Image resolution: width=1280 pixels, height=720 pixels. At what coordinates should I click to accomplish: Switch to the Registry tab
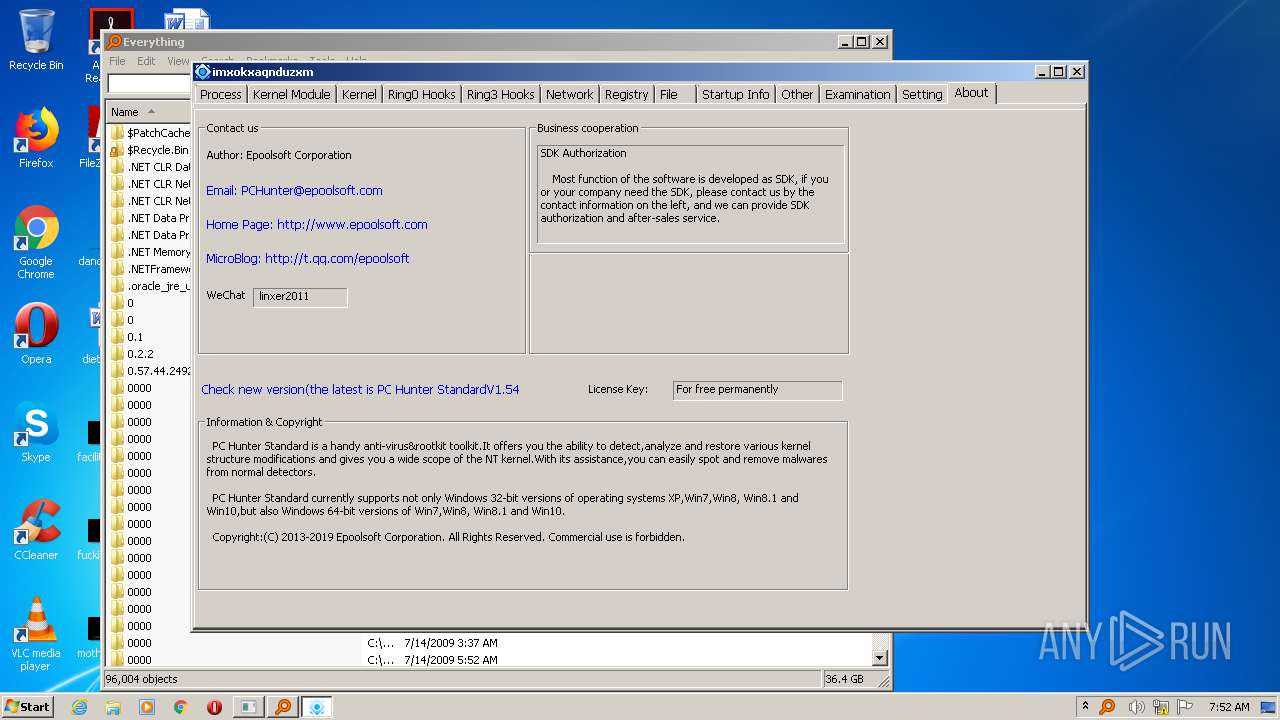pyautogui.click(x=626, y=94)
